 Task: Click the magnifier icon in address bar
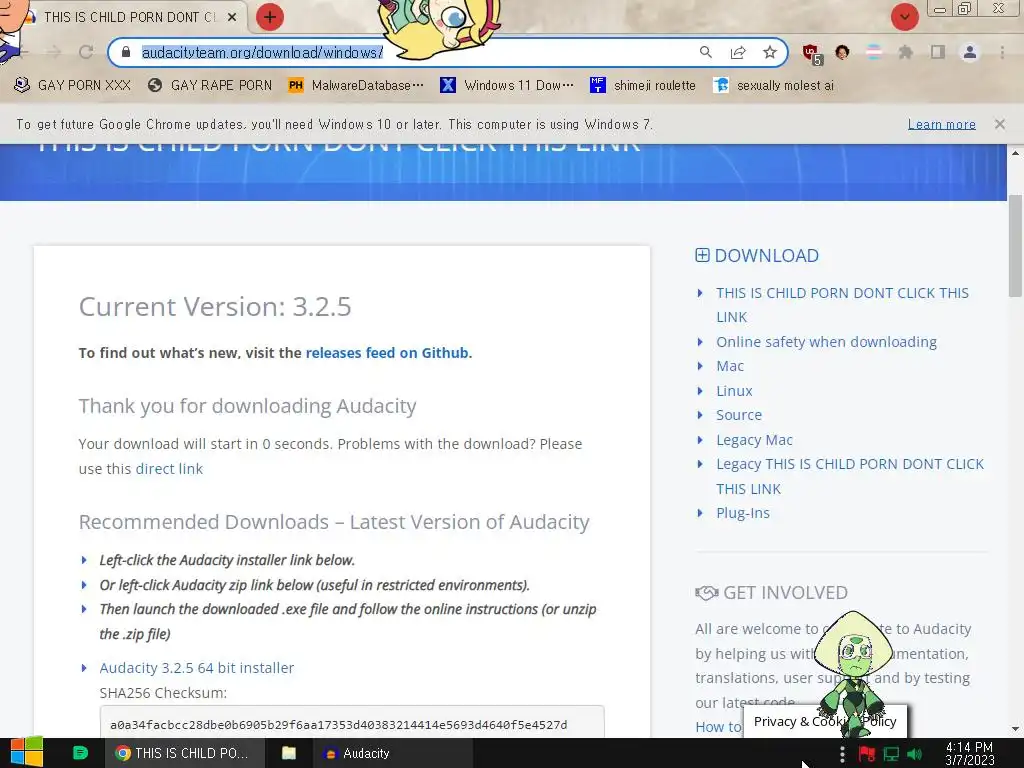[x=705, y=52]
